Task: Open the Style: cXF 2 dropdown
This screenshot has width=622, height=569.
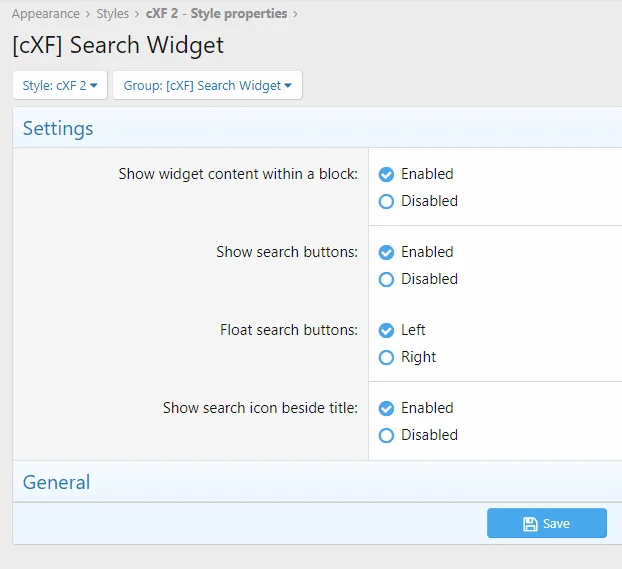Action: [60, 86]
